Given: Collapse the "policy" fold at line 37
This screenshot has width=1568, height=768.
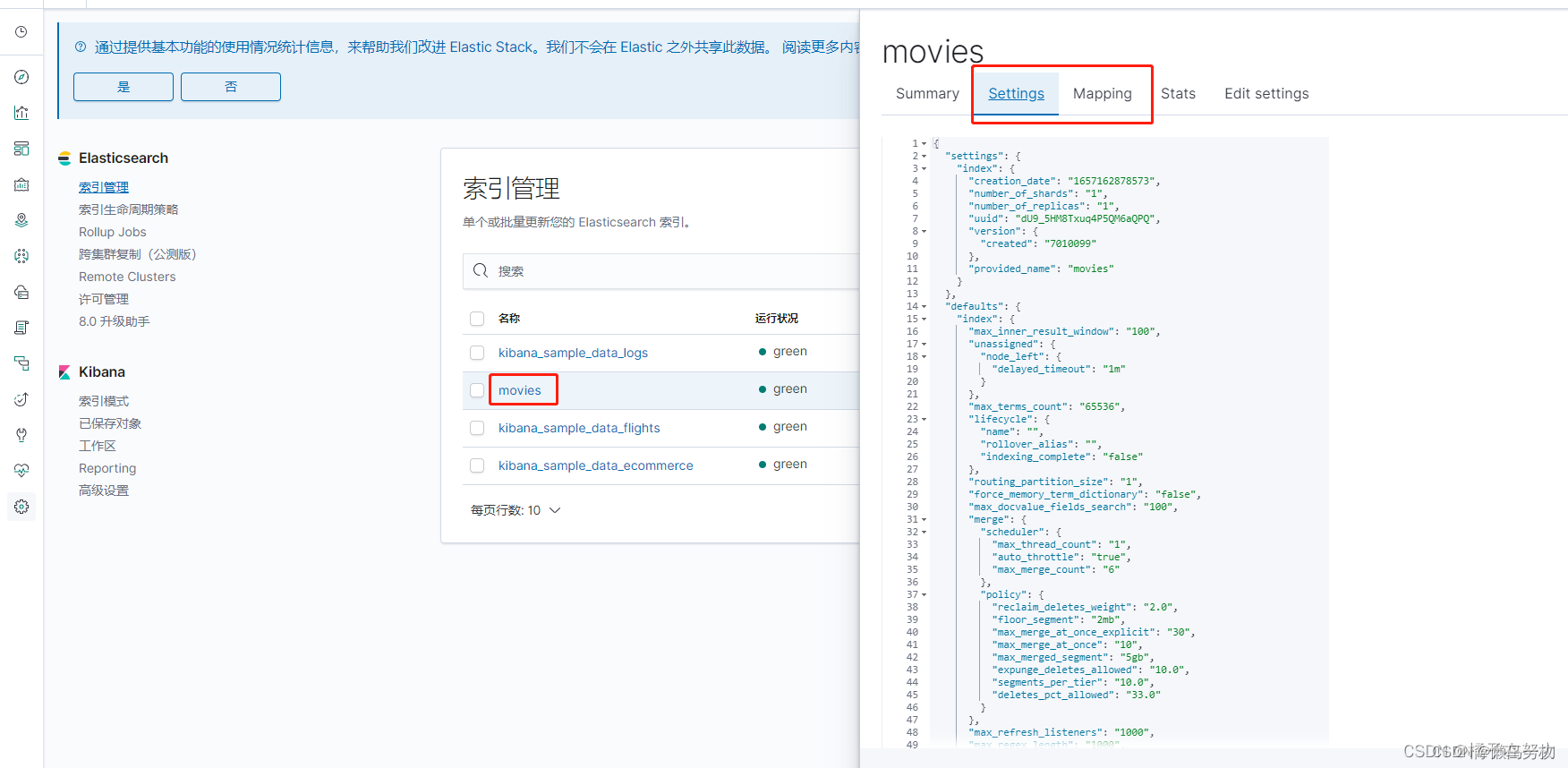Looking at the screenshot, I should 925,594.
